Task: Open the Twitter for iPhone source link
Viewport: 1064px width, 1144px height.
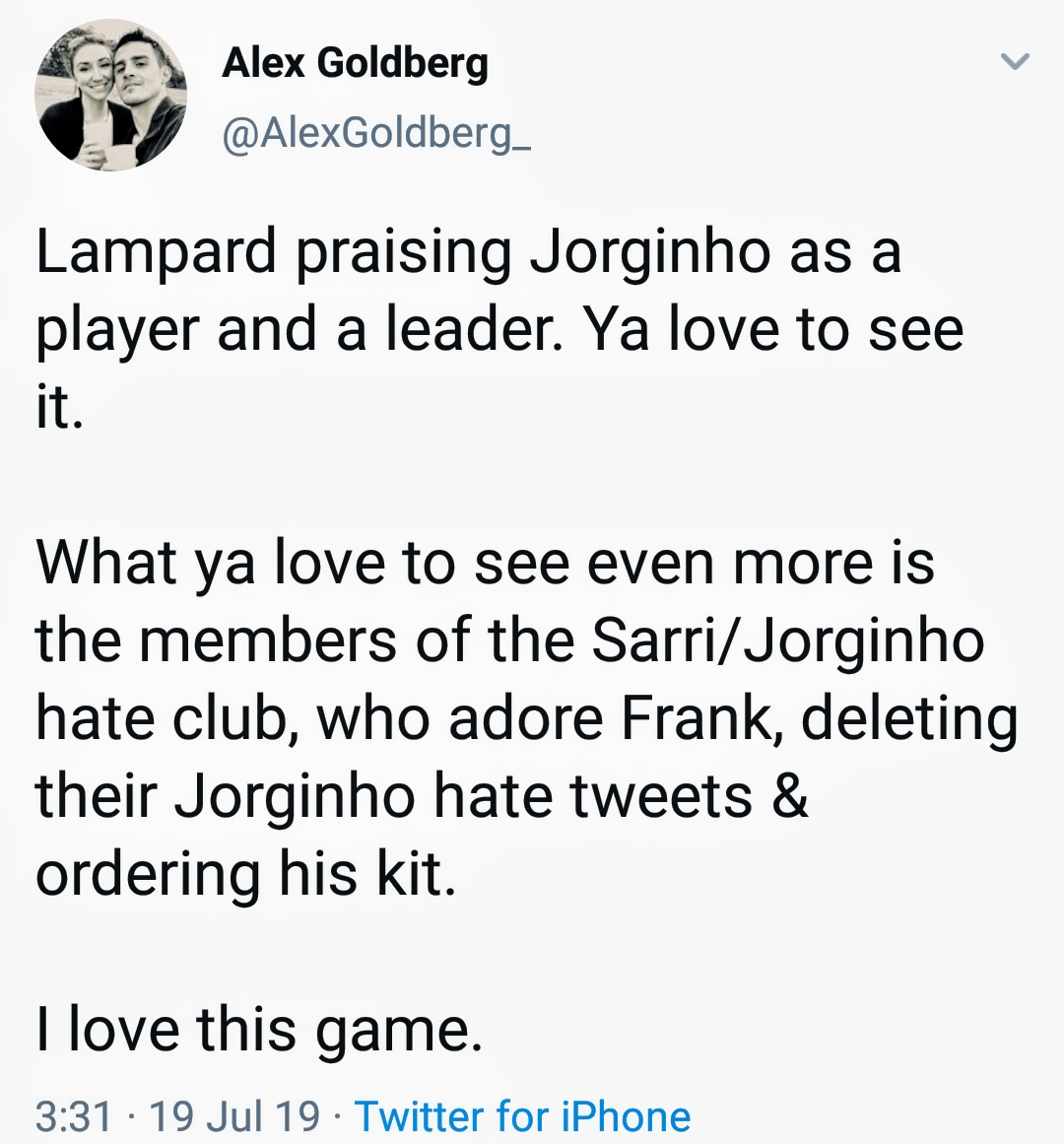Action: pyautogui.click(x=522, y=1116)
